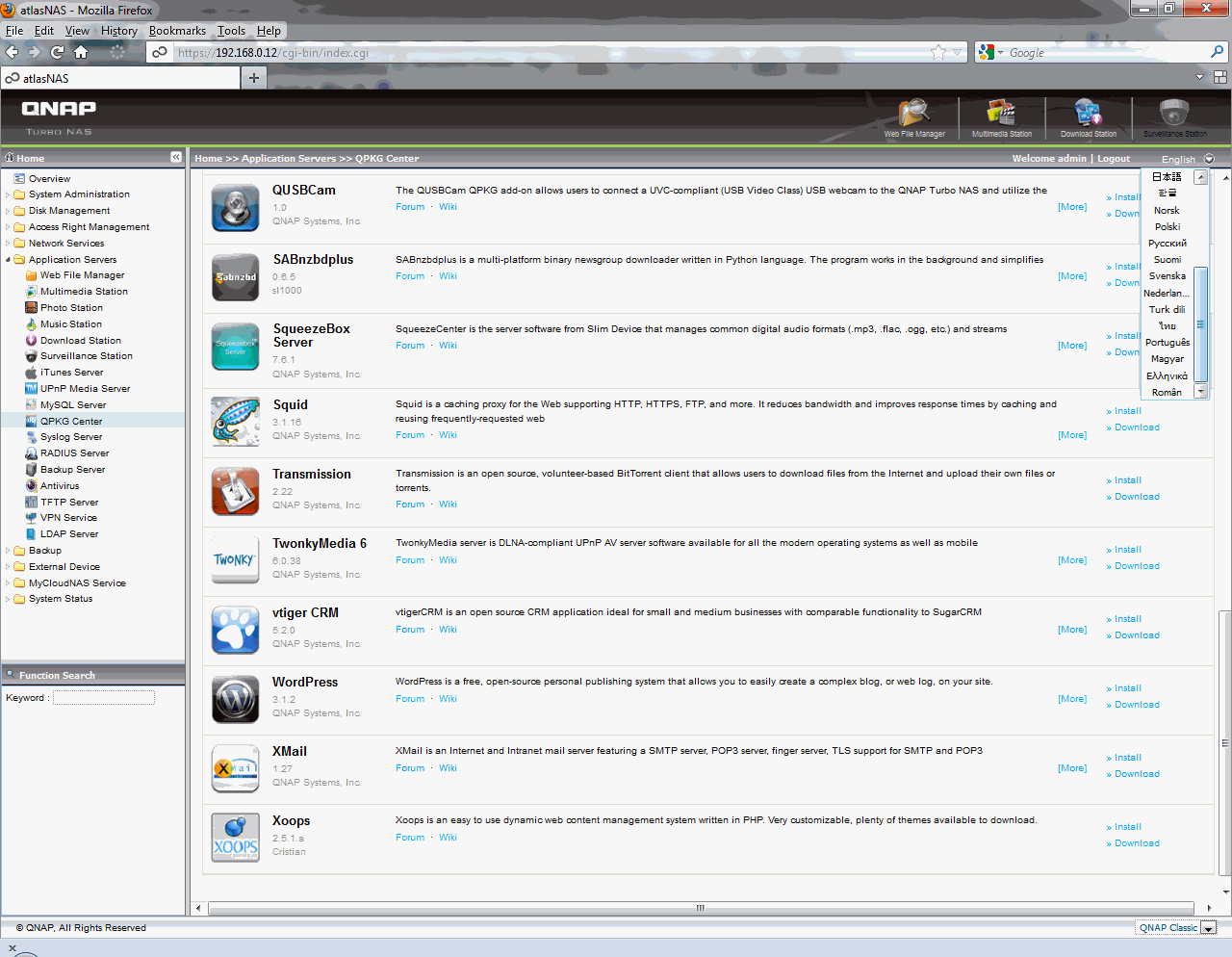Open the Tools menu
This screenshot has width=1232, height=957.
point(231,31)
